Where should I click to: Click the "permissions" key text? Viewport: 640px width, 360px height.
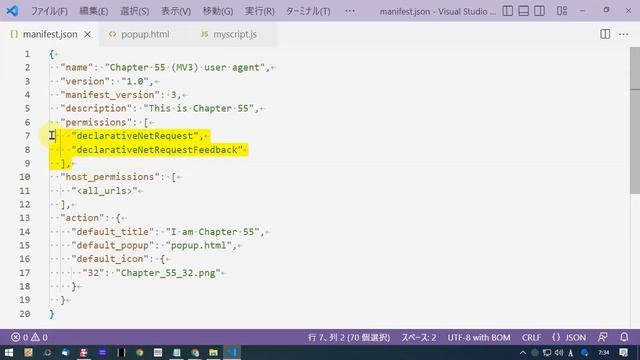tap(96, 122)
